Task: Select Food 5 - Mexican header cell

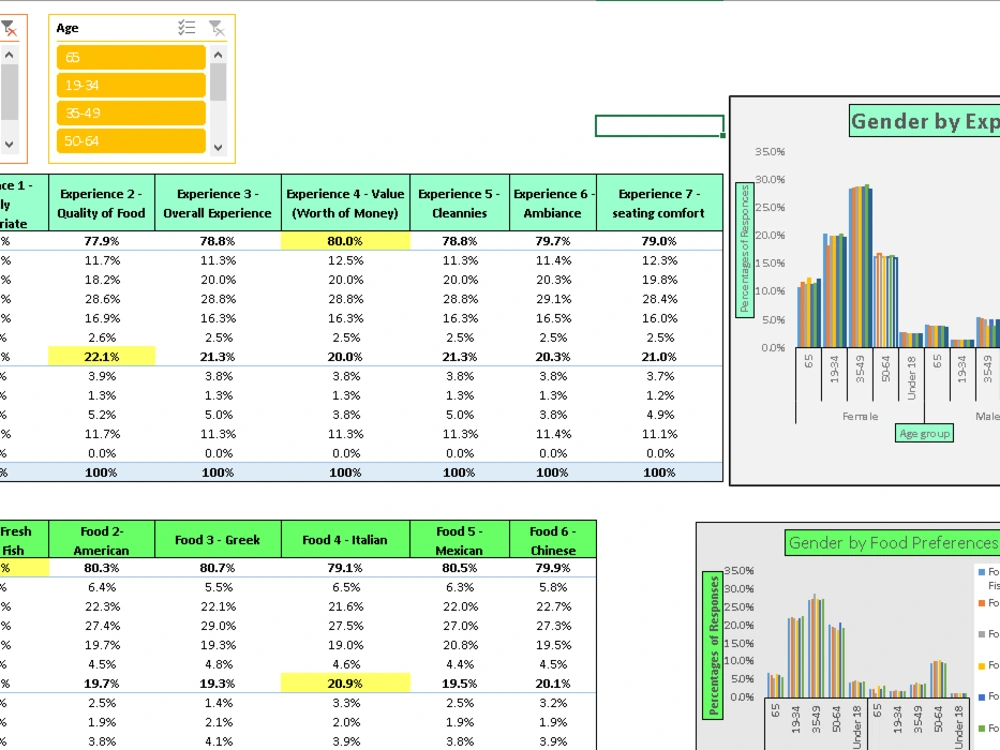Action: coord(459,540)
